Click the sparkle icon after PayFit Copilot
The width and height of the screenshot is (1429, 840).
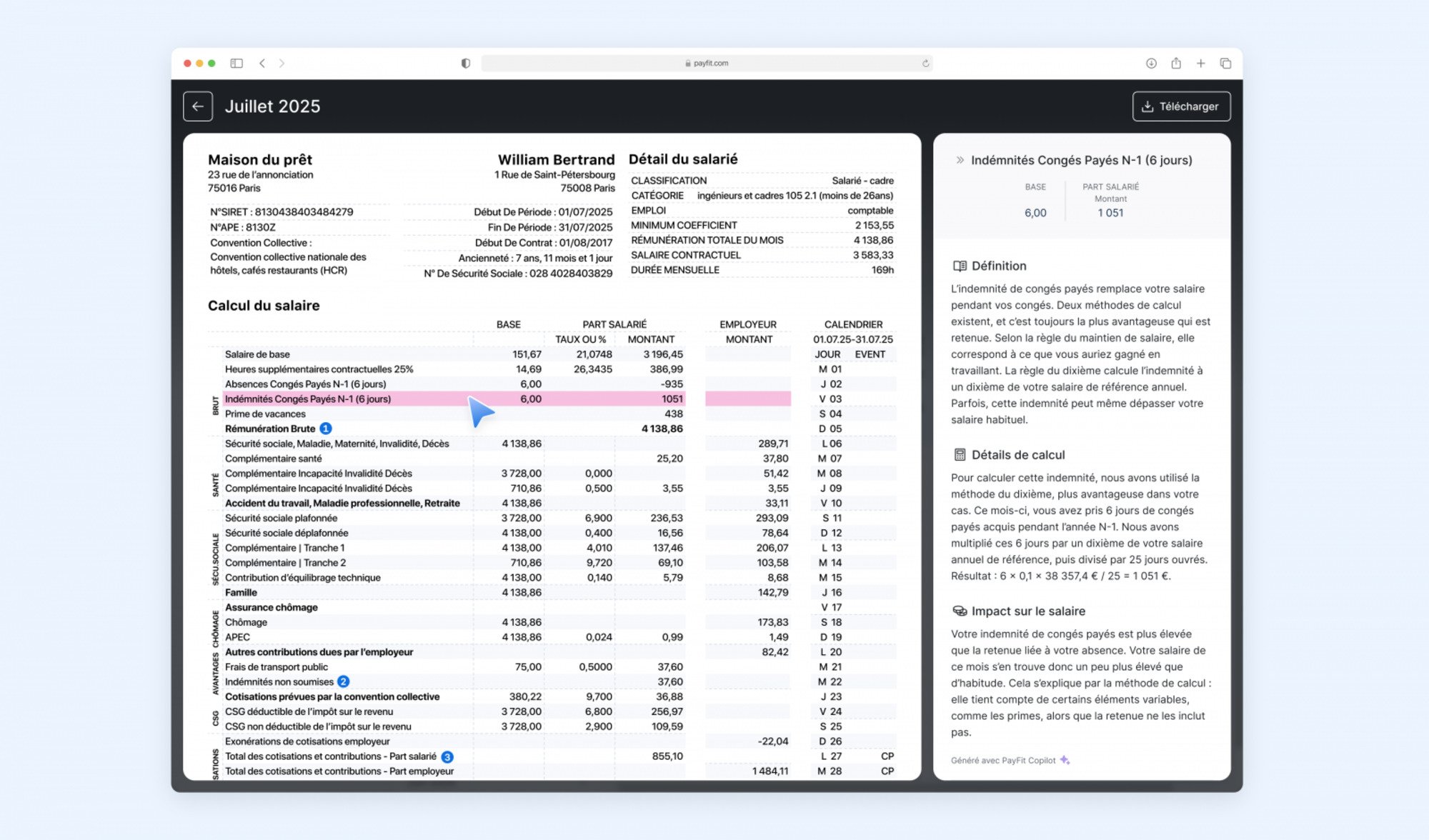point(1065,760)
